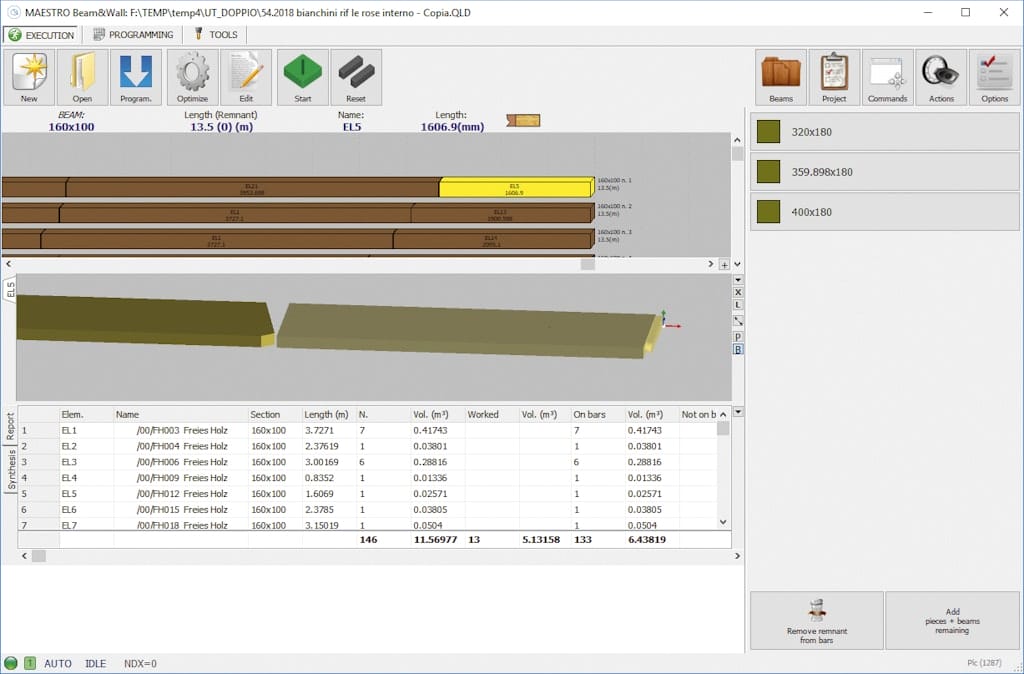Run Optimize with the gear icon
This screenshot has width=1024, height=674.
(192, 77)
